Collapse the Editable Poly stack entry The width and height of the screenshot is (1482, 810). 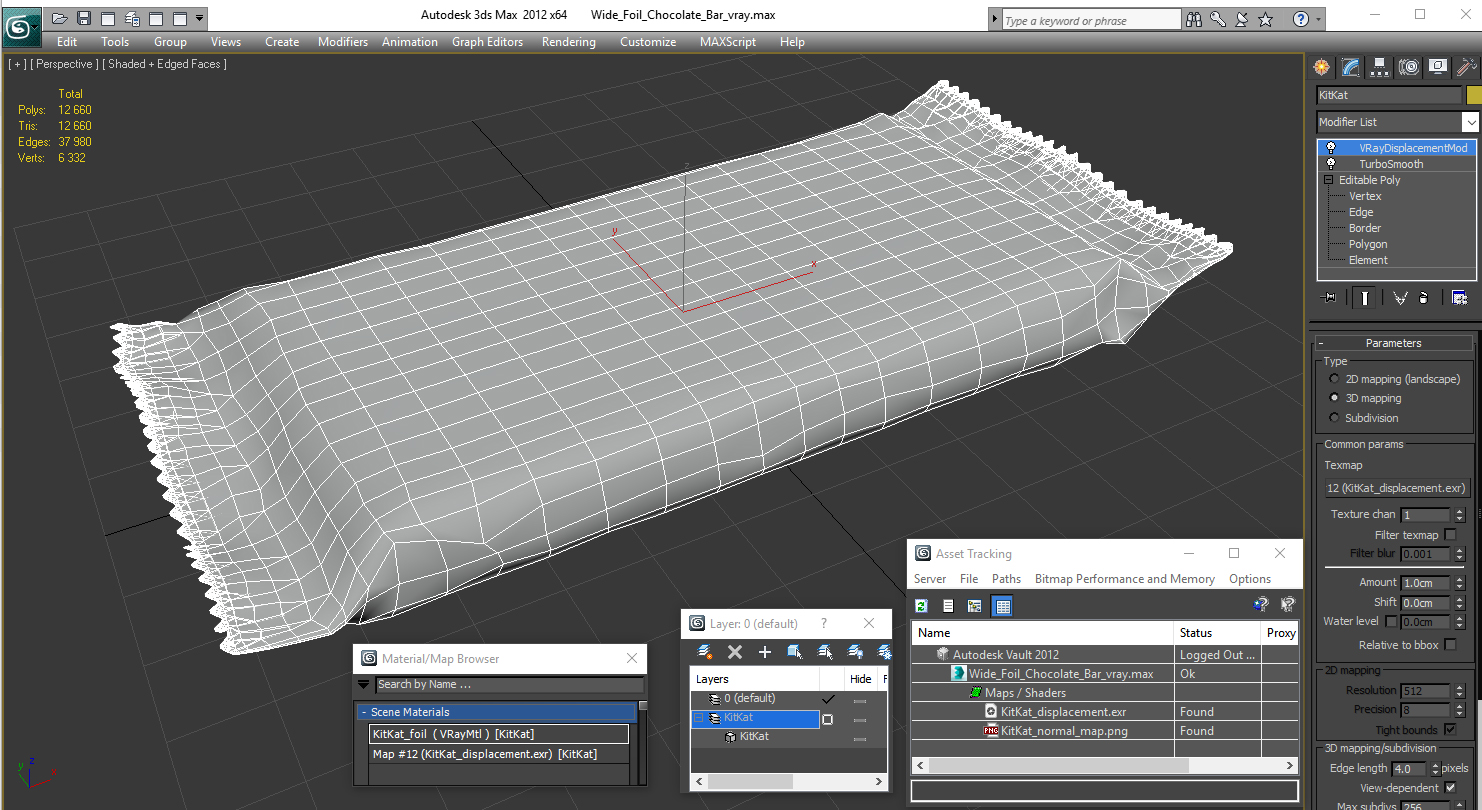tap(1329, 180)
